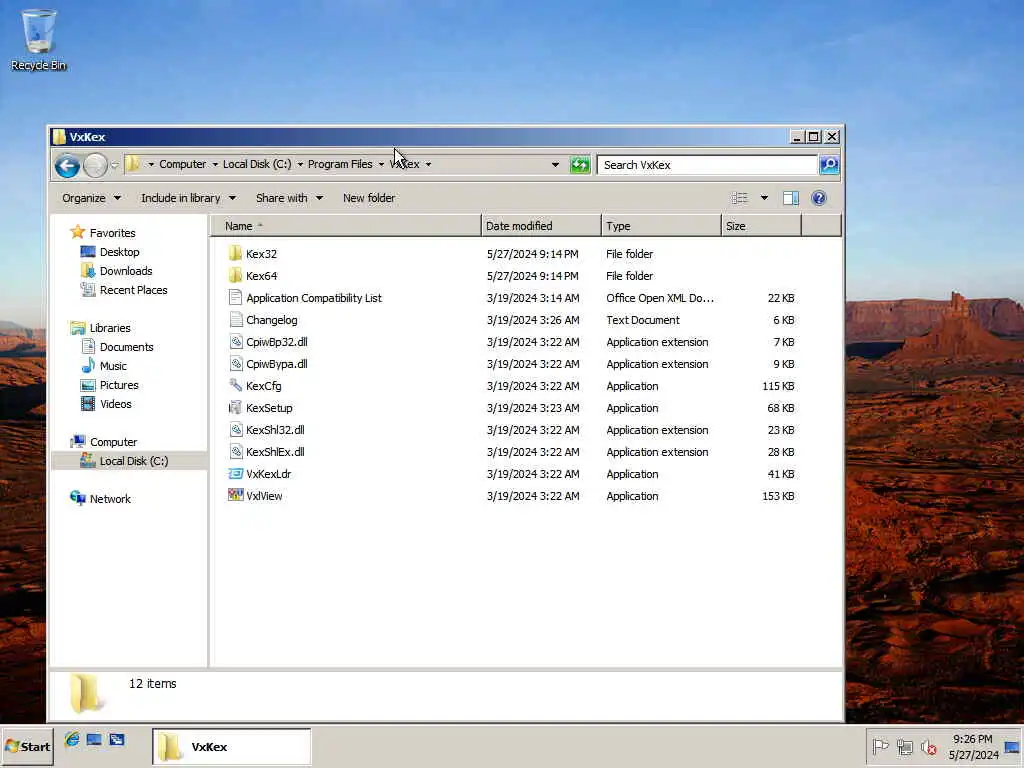Screen dimensions: 1024x768
Task: Click the Program Files breadcrumb segment
Action: click(x=340, y=164)
